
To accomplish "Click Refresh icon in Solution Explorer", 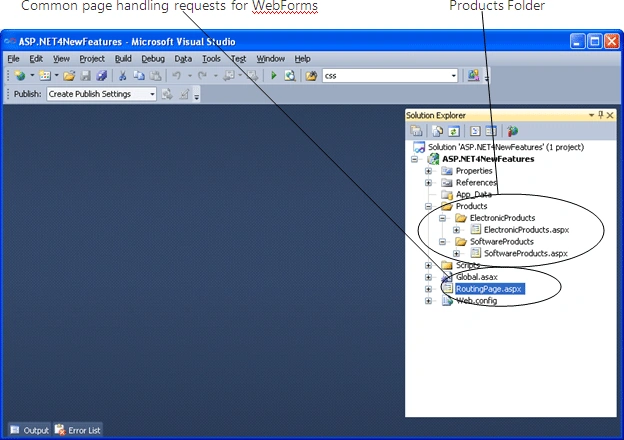I will tap(454, 131).
